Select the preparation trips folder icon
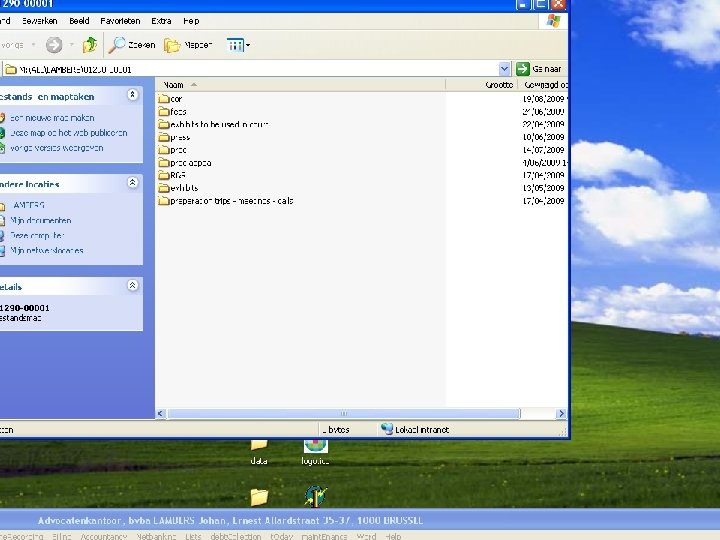 pos(163,201)
